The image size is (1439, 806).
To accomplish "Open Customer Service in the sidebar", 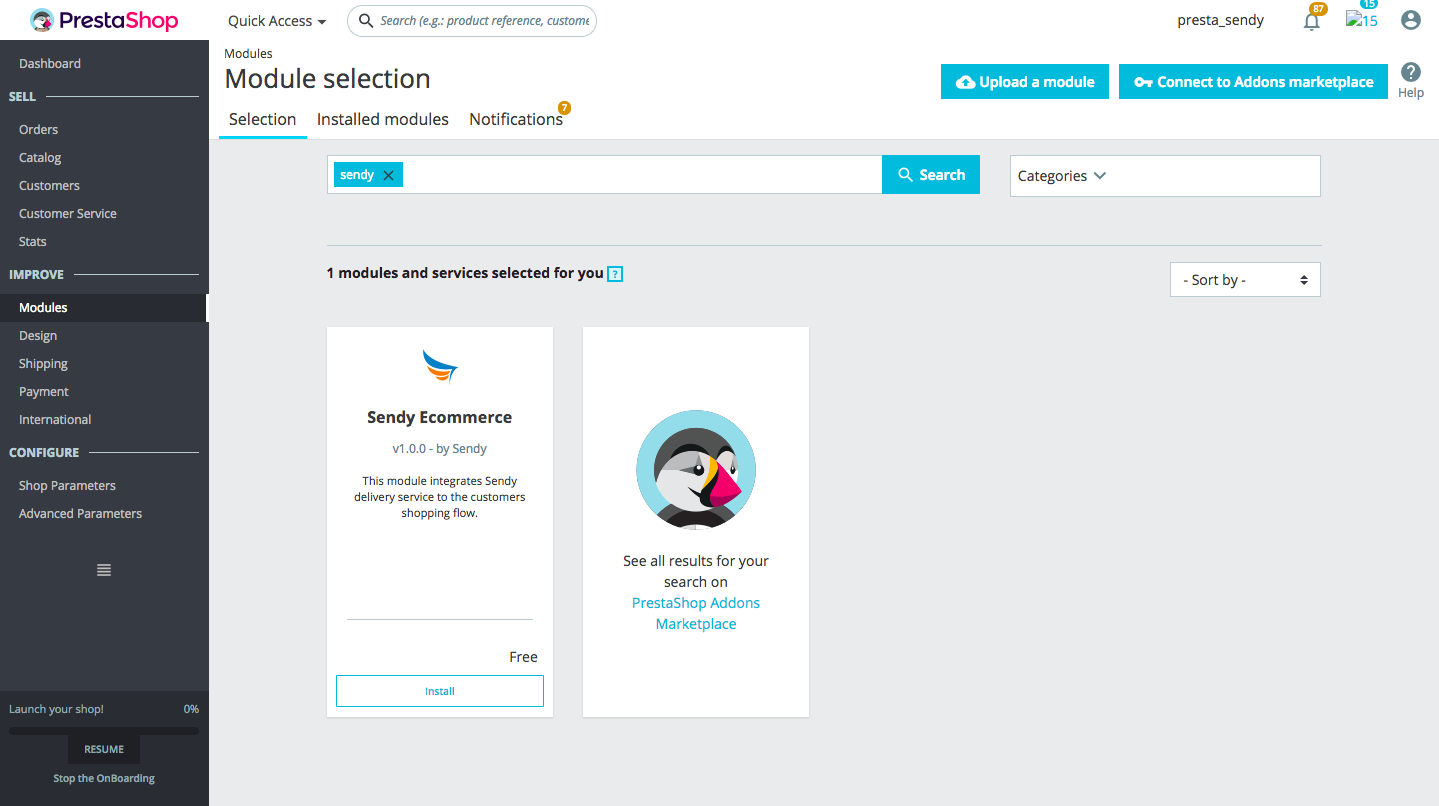I will (x=68, y=213).
